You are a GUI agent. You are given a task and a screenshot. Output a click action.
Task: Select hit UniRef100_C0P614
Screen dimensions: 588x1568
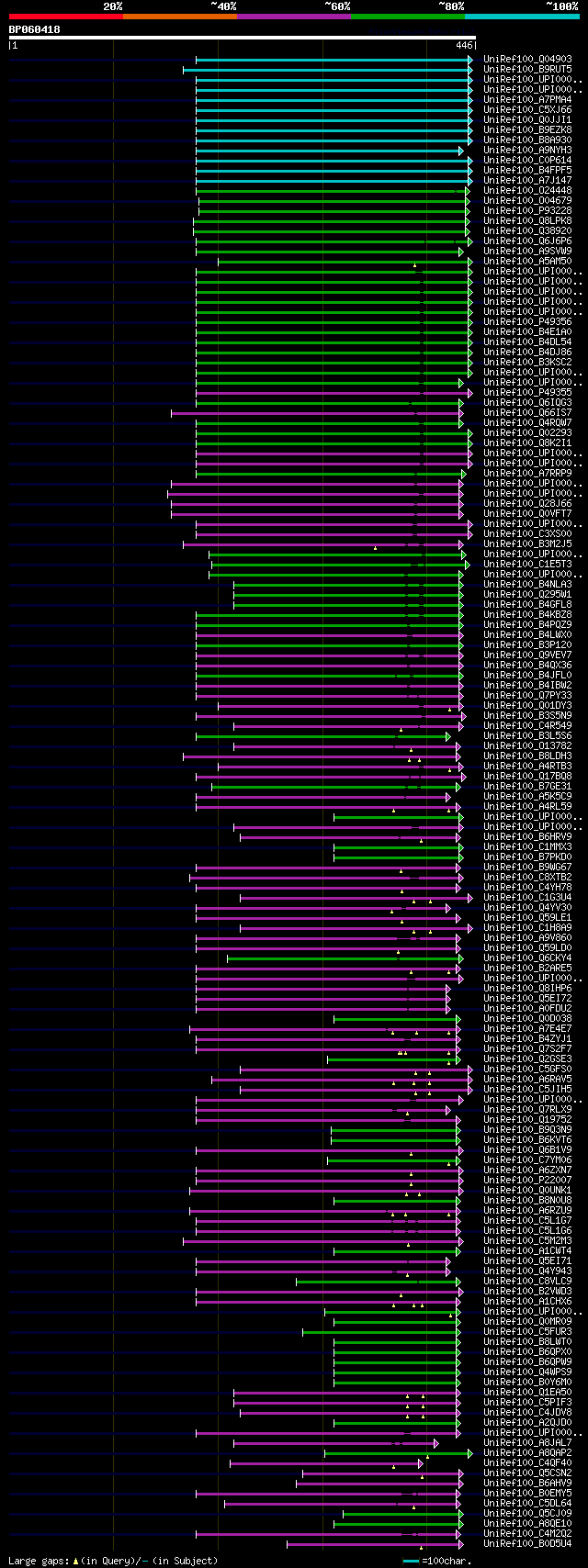pyautogui.click(x=527, y=161)
